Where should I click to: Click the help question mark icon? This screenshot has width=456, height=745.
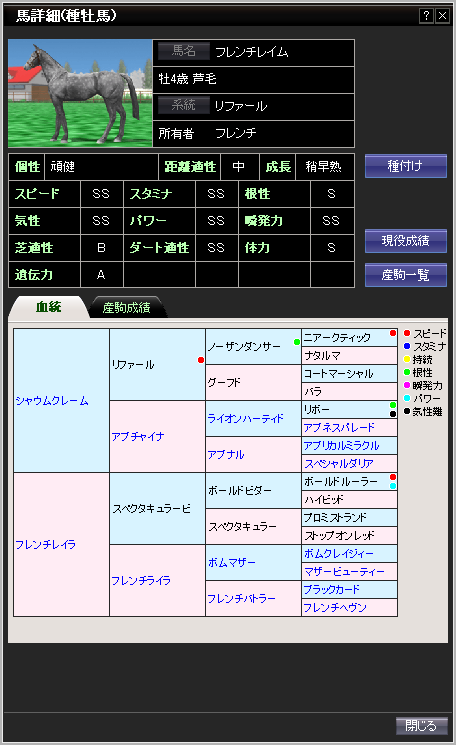tap(427, 16)
